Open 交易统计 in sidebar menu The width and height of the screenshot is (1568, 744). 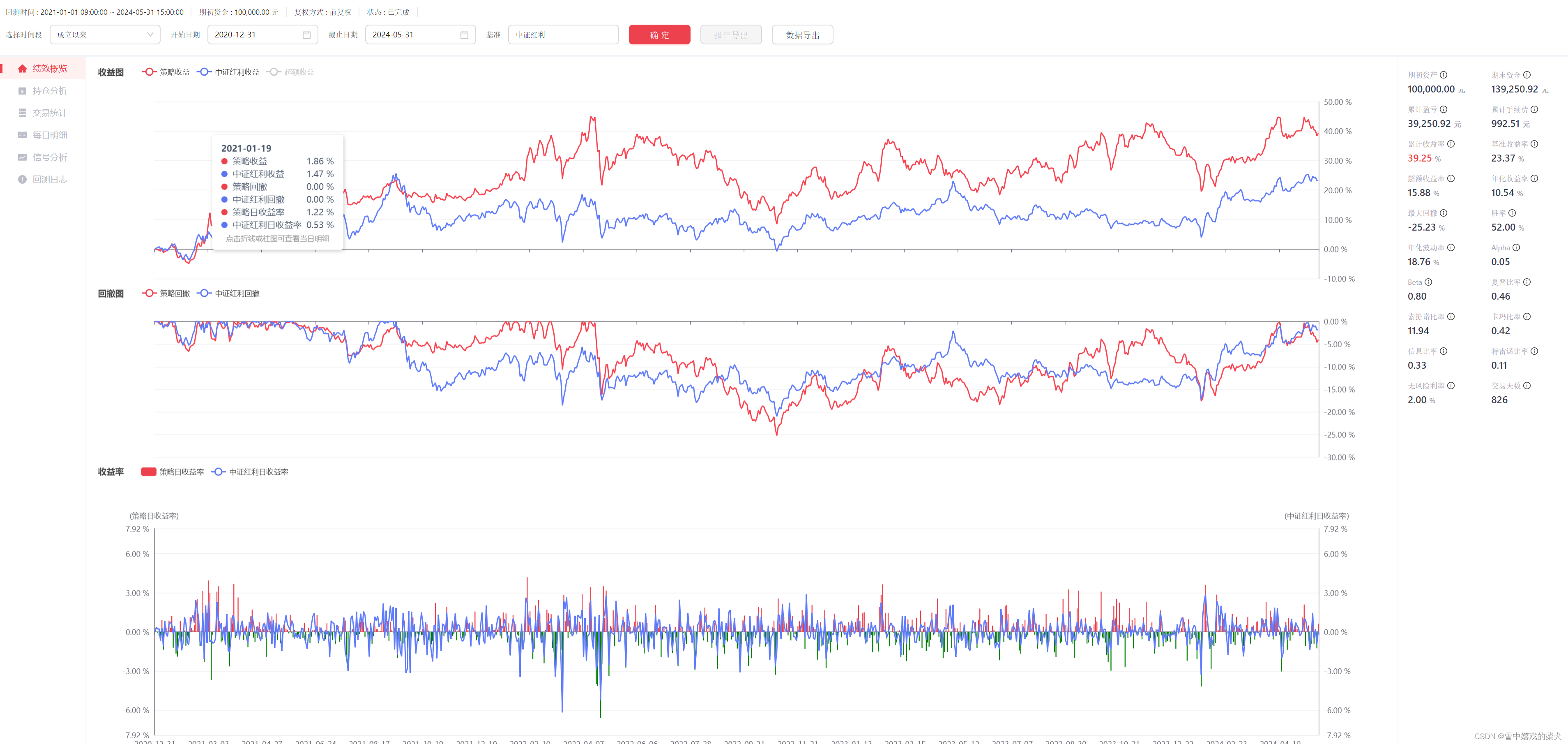click(x=49, y=113)
